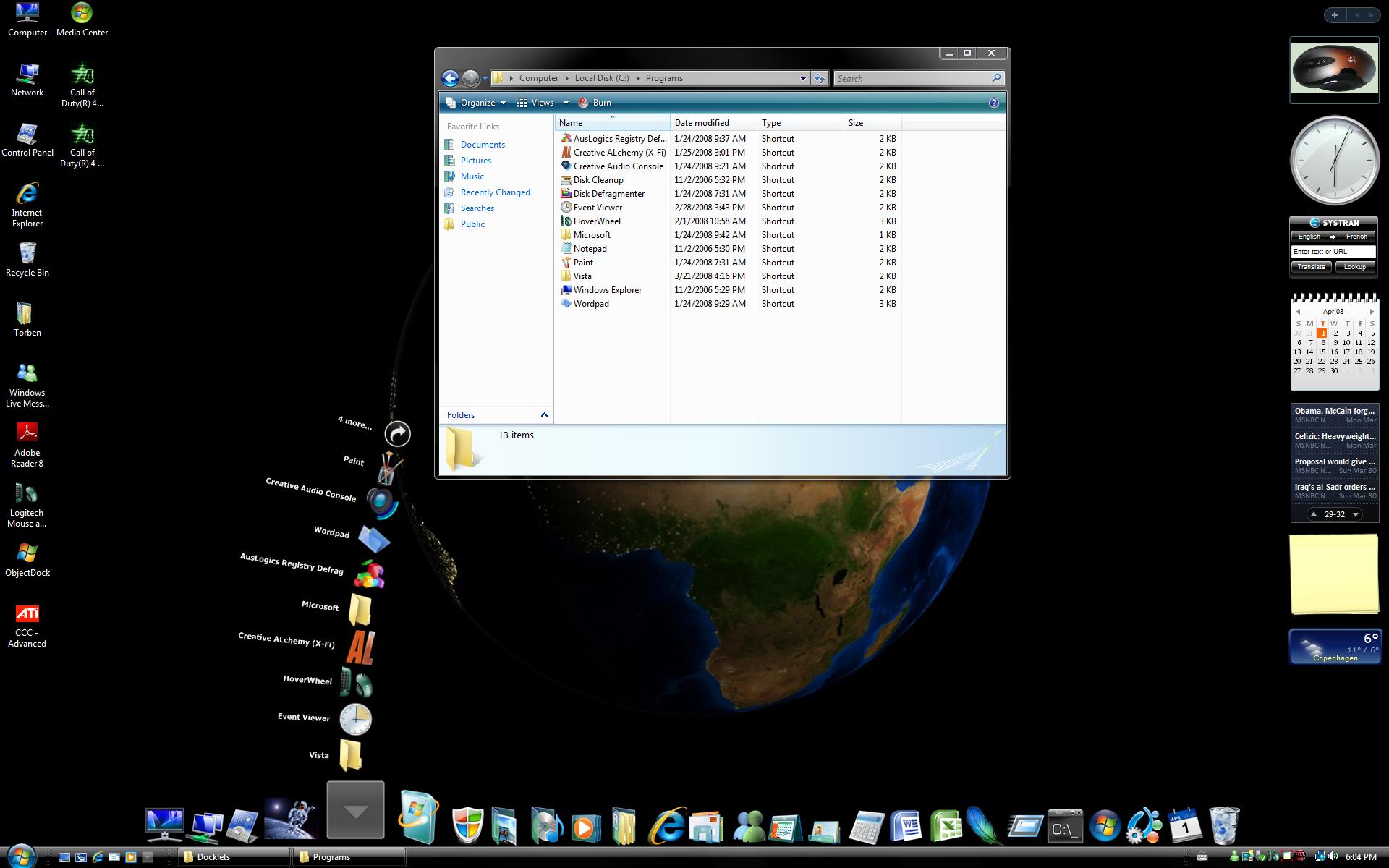
Task: Click the Local Disk (C:) breadcrumb in the address bar
Action: click(601, 78)
